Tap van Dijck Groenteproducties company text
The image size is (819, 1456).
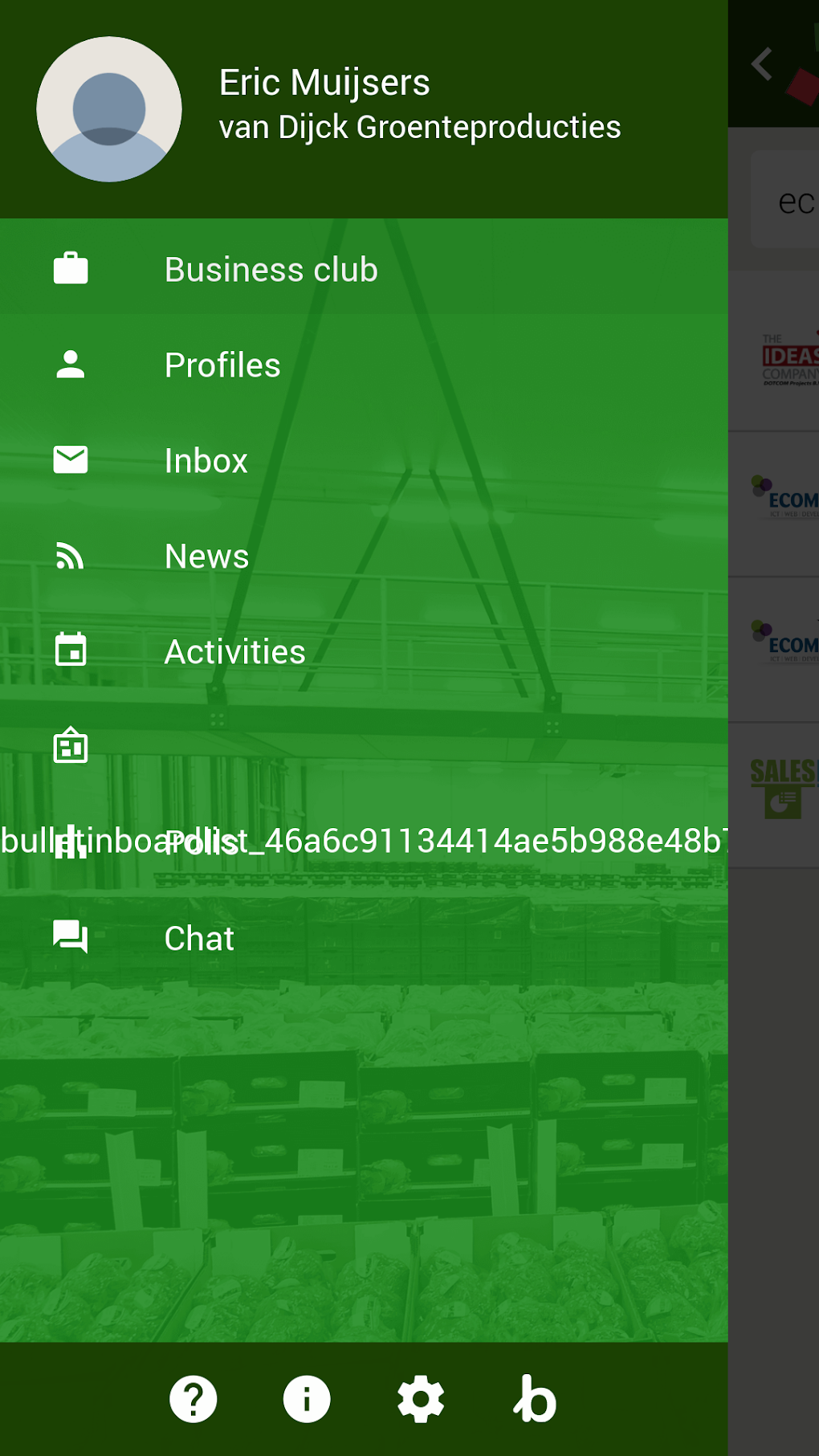[420, 127]
